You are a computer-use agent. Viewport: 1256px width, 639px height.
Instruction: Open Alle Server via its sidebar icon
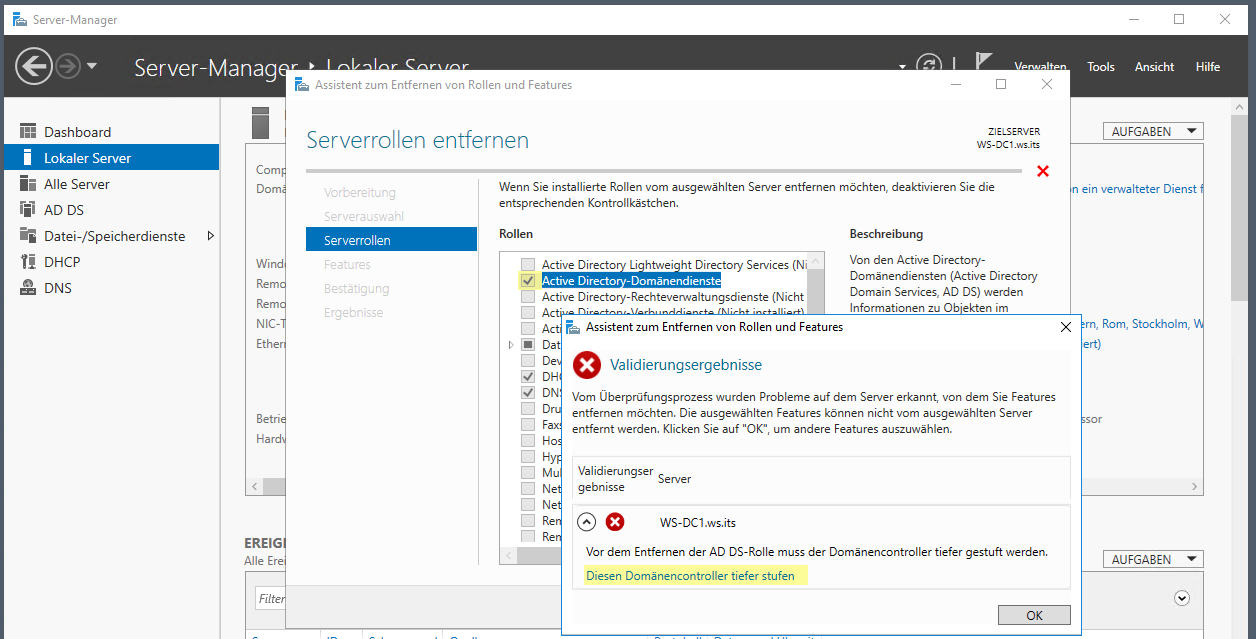coord(27,184)
